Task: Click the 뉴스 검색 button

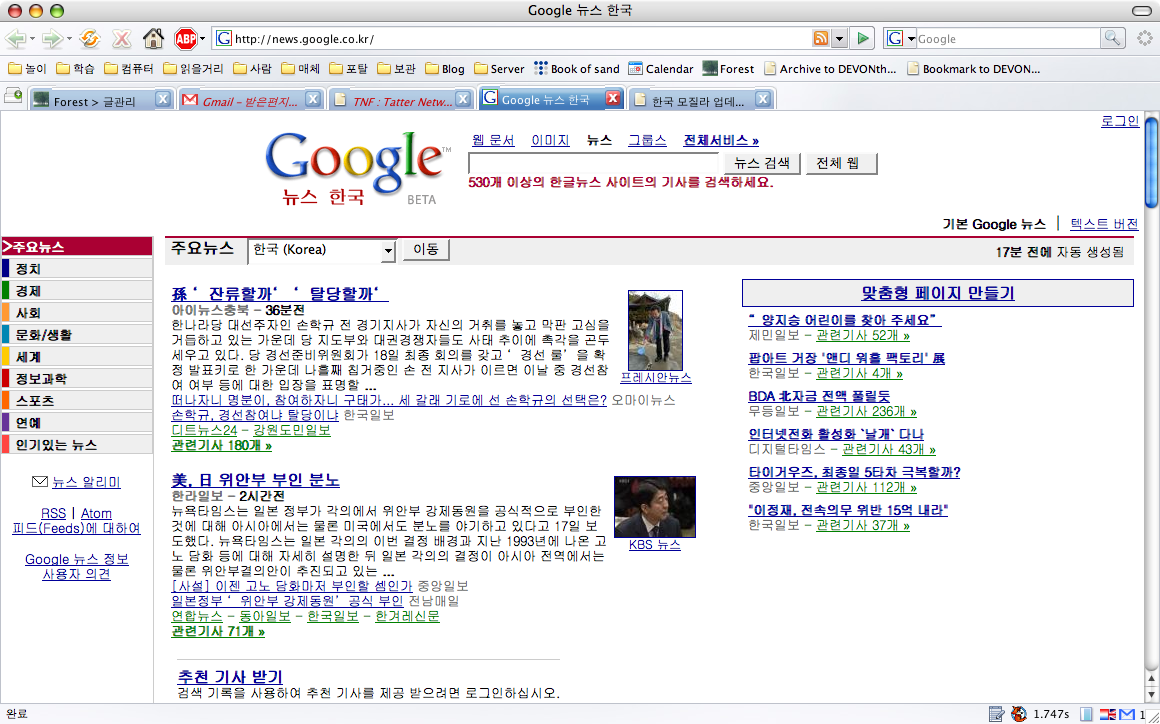Action: [762, 163]
